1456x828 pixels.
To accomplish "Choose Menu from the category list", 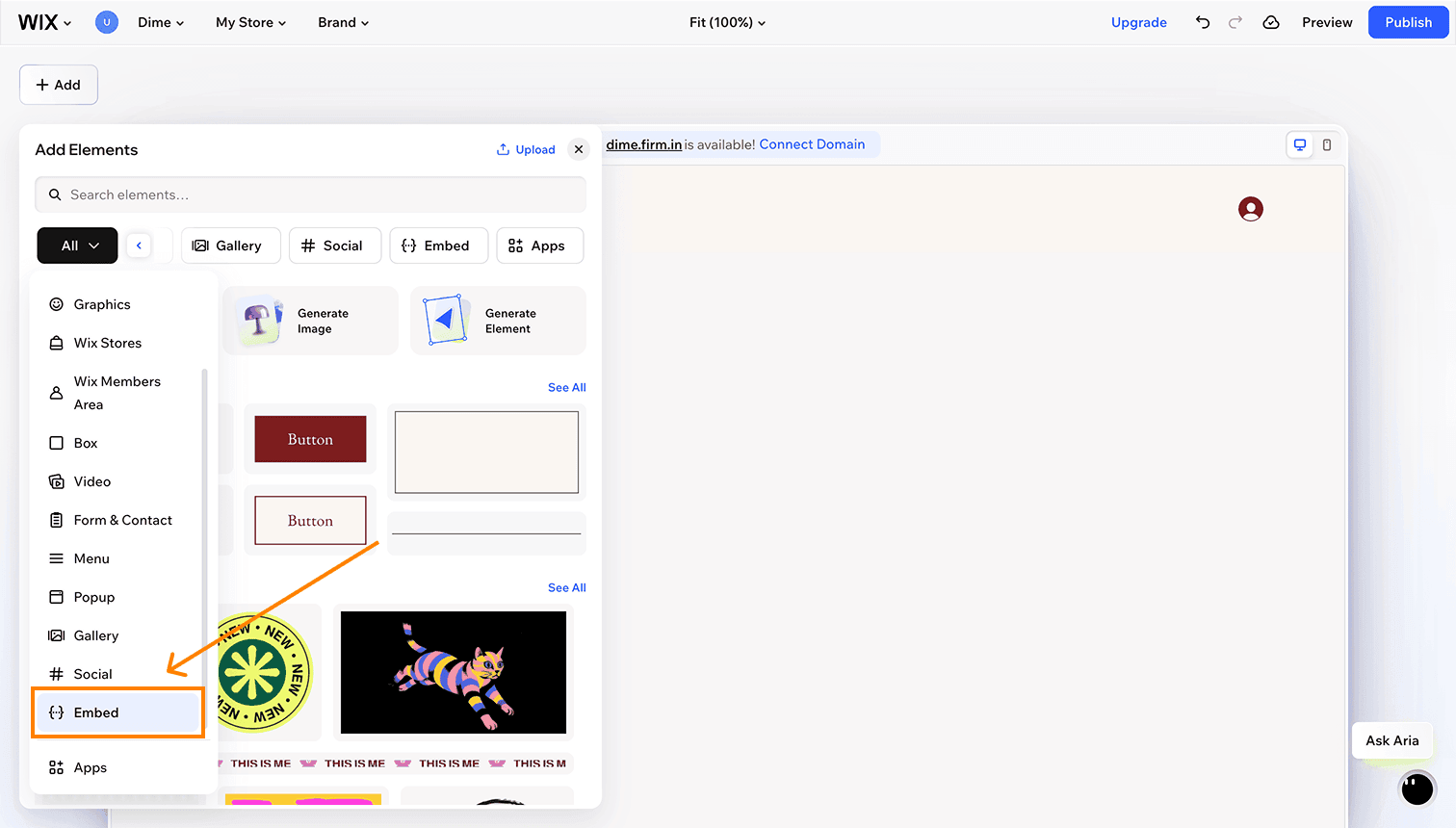I will click(x=117, y=558).
